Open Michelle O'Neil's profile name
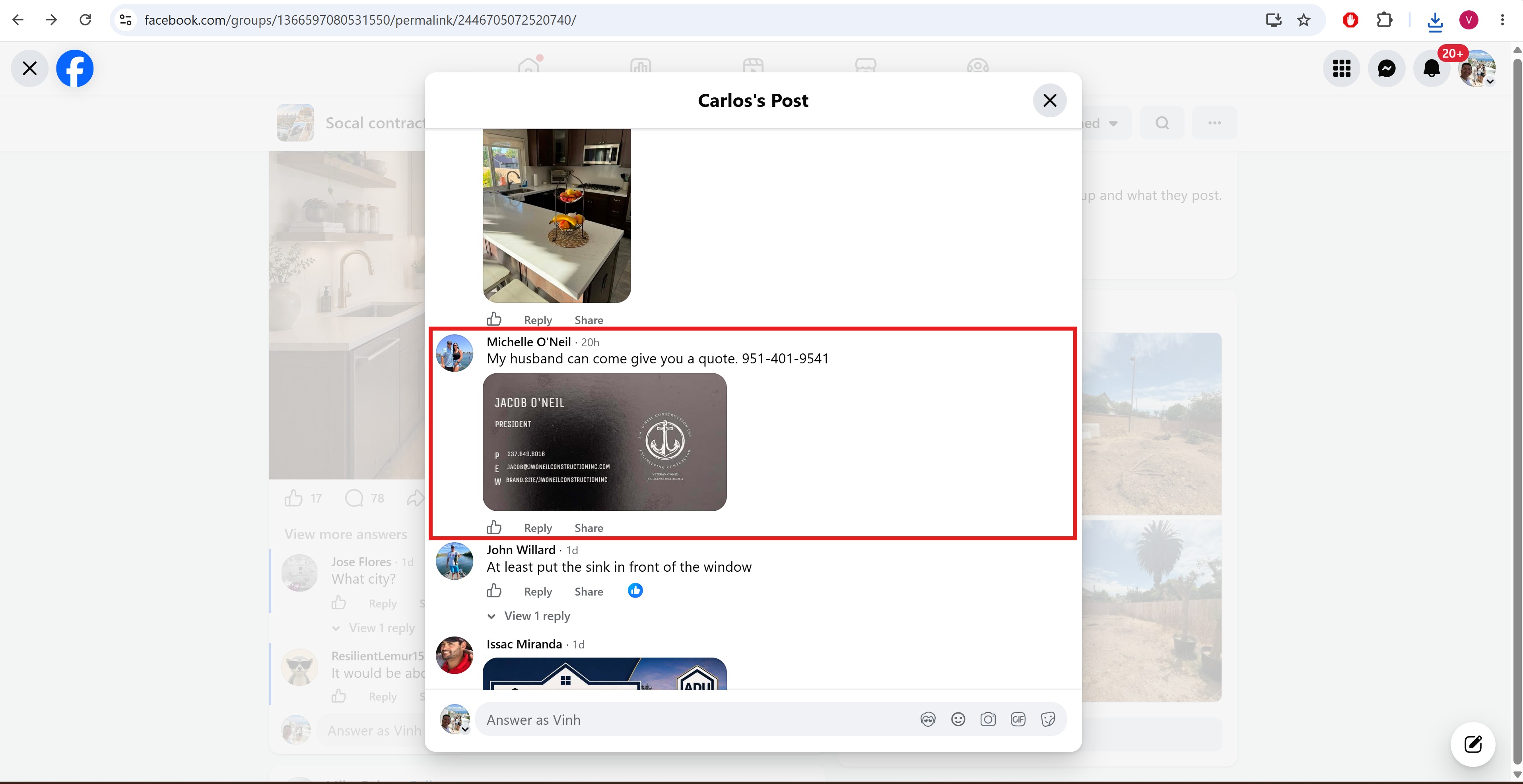Image resolution: width=1523 pixels, height=784 pixels. point(528,342)
